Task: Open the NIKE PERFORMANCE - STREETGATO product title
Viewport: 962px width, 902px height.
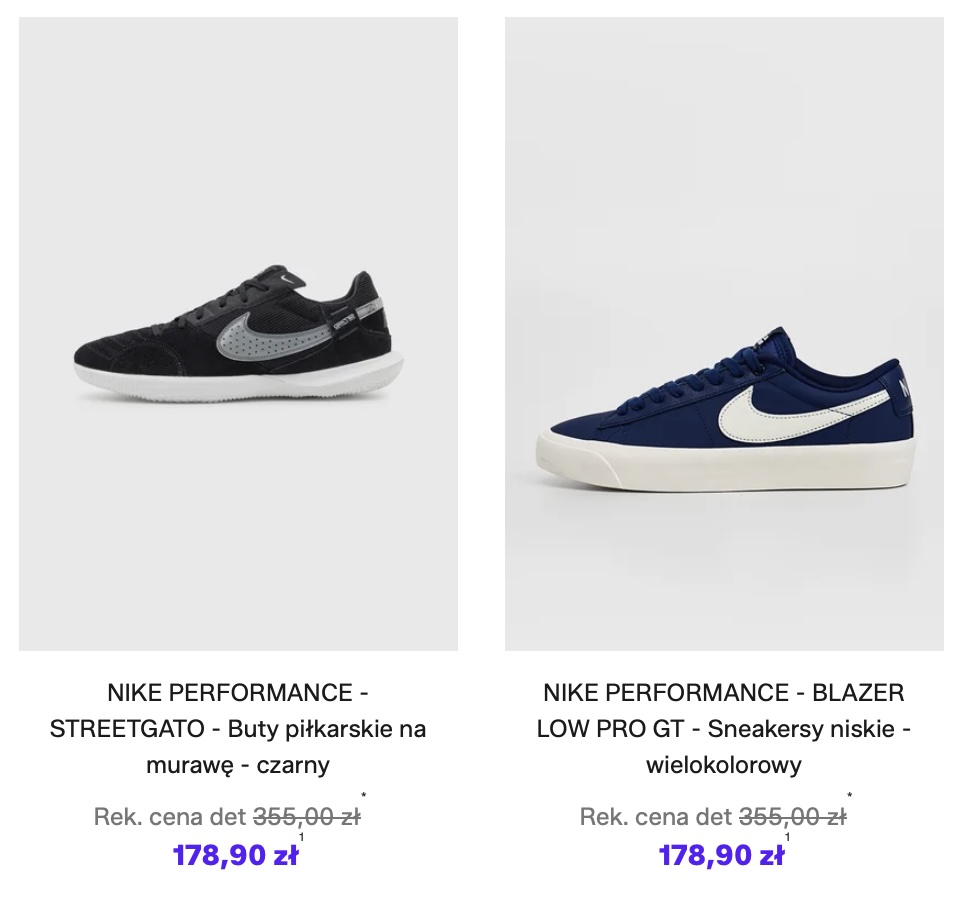Action: coord(238,729)
